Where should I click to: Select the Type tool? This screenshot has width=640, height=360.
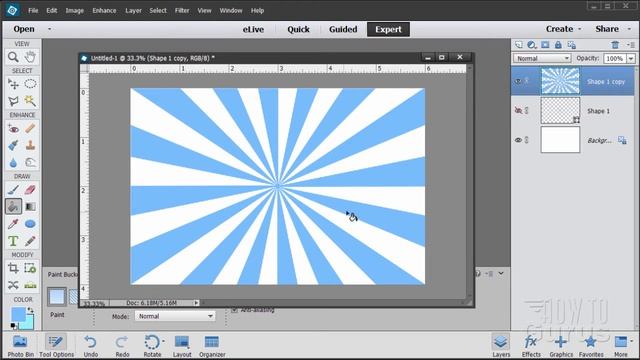tap(13, 241)
